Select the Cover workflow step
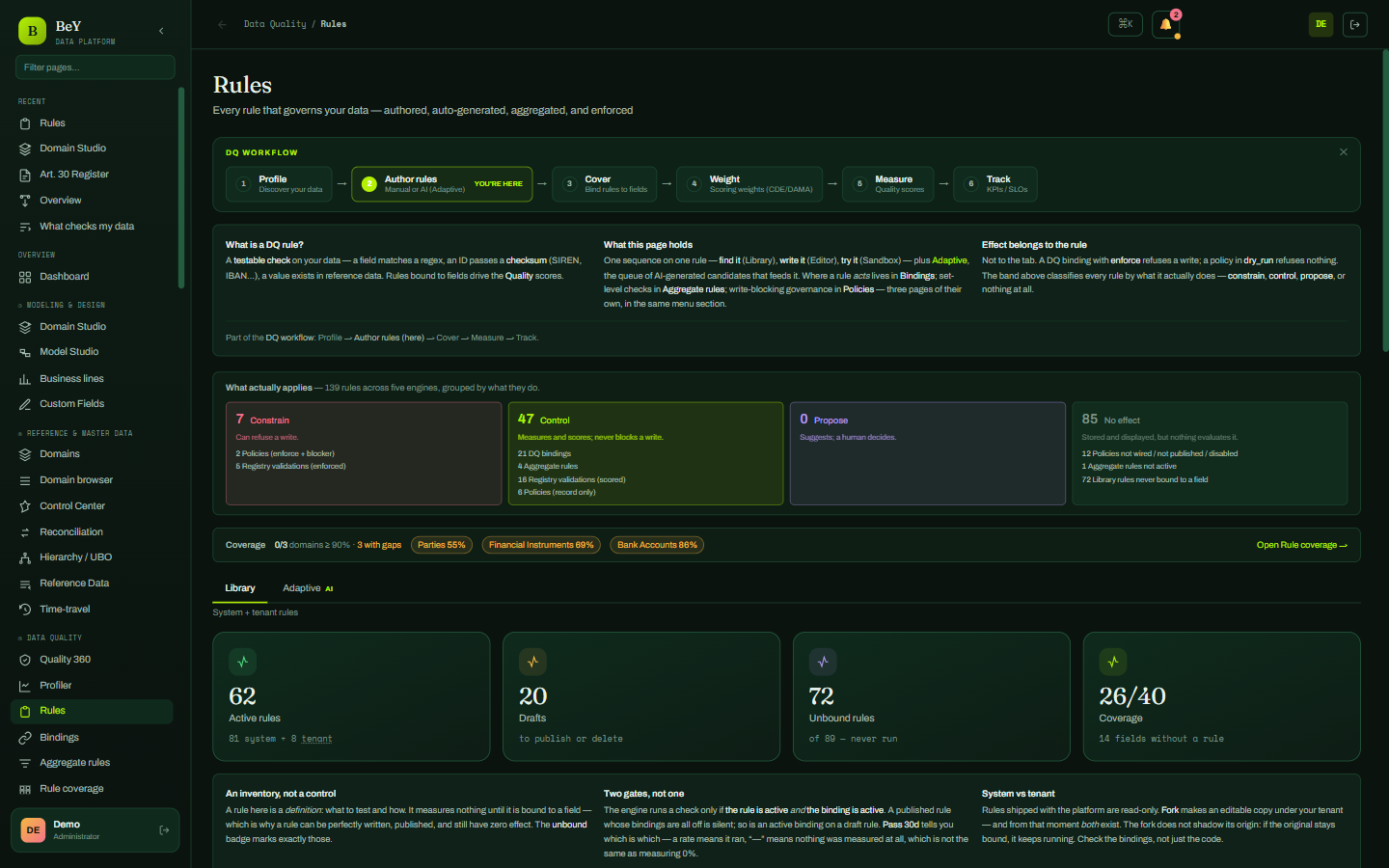The width and height of the screenshot is (1389, 868). (x=604, y=183)
